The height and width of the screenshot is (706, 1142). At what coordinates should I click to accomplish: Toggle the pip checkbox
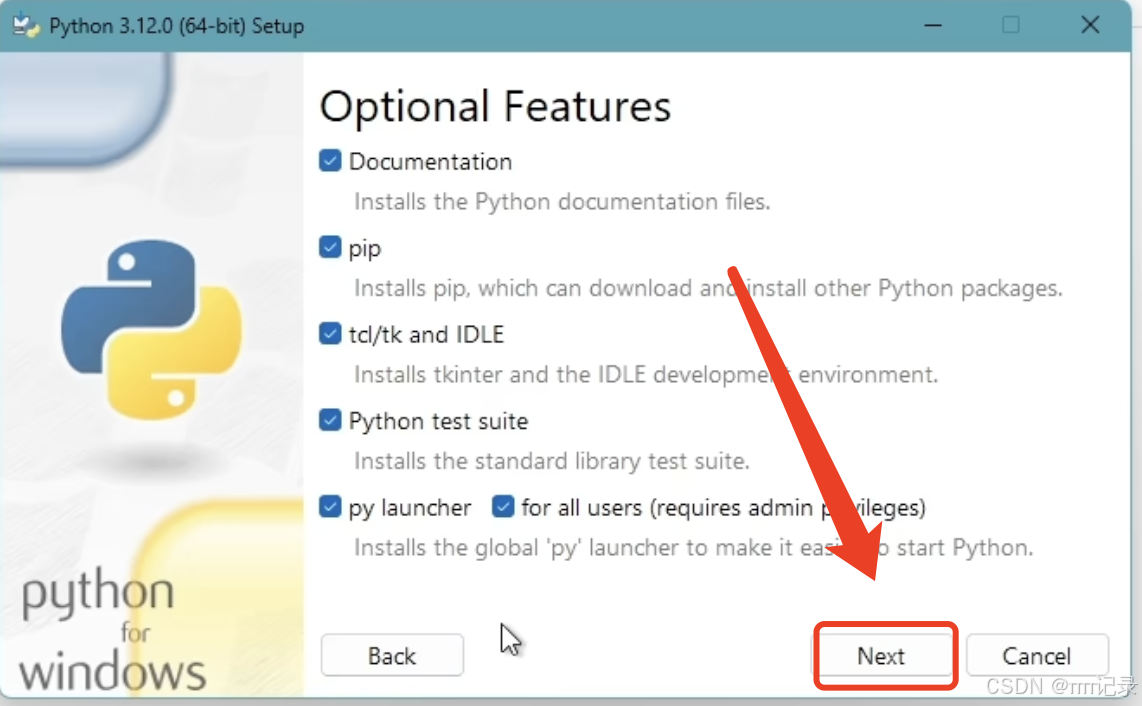coord(330,247)
